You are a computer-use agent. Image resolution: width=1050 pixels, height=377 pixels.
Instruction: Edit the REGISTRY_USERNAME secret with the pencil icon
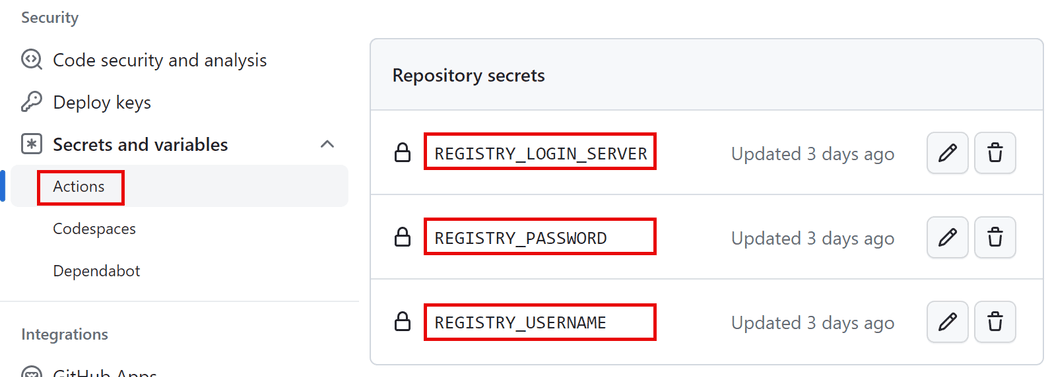947,322
